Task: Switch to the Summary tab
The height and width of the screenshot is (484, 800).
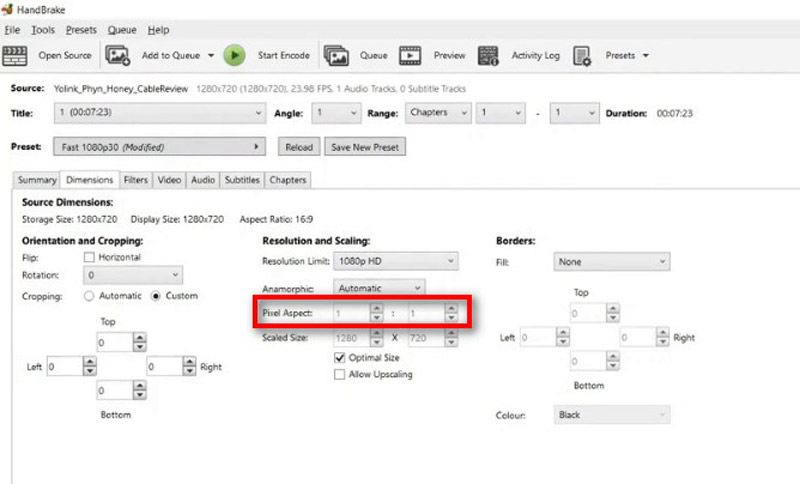Action: pos(37,180)
